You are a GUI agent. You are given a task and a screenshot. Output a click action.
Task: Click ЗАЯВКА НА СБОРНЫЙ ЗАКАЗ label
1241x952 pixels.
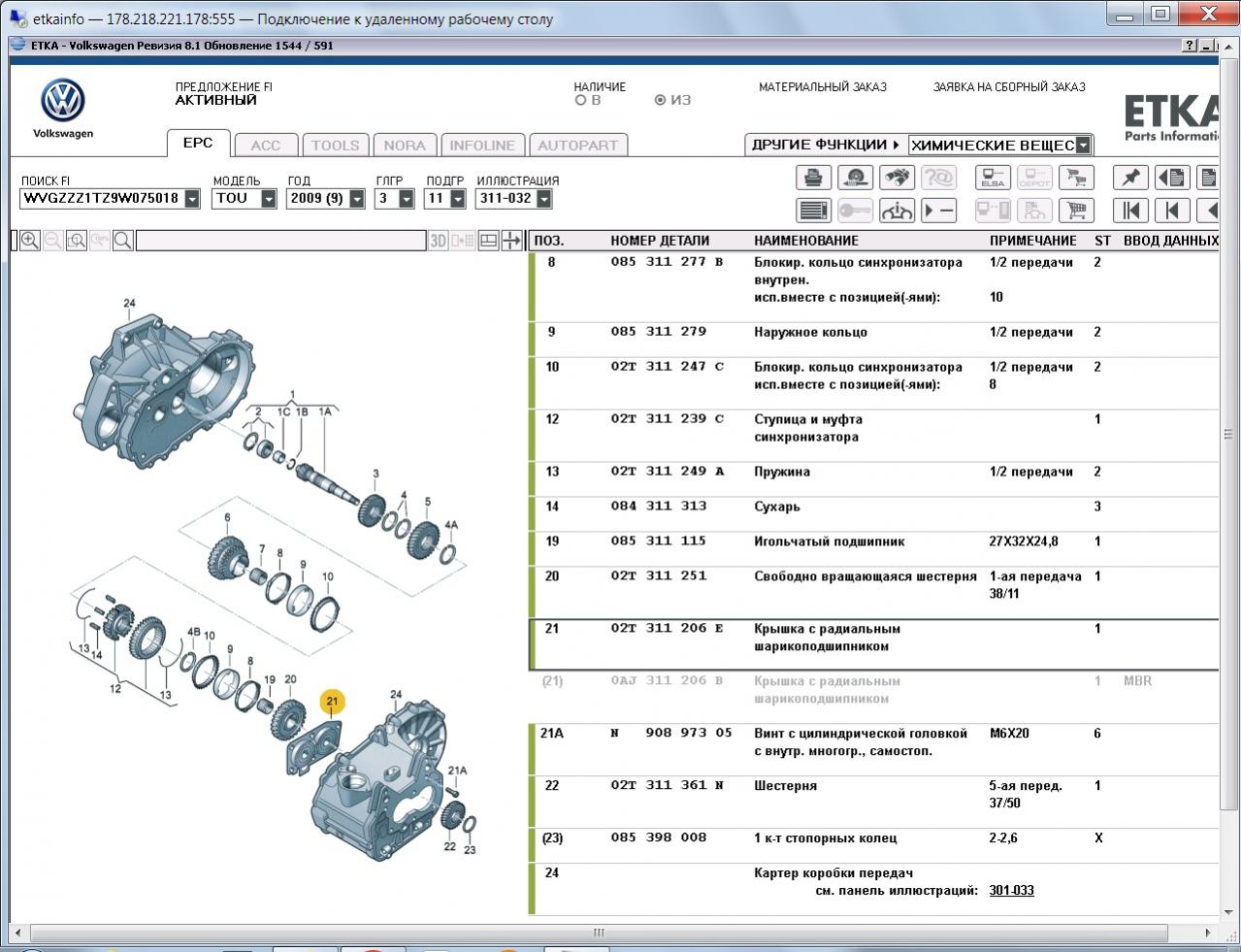[x=1009, y=86]
